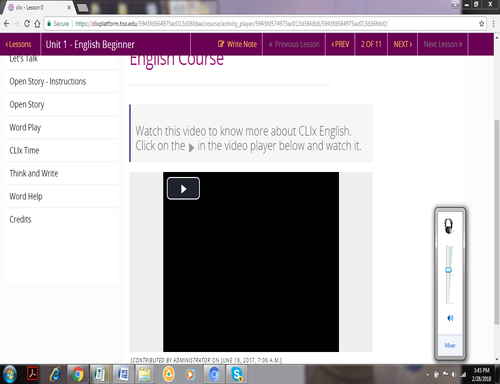
Task: Open Write Note
Action: coord(238,44)
